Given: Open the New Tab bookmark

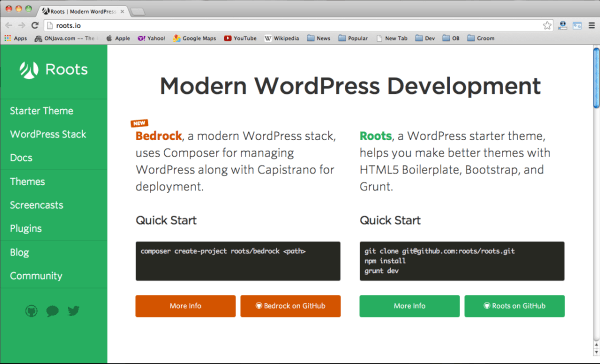Looking at the screenshot, I should [392, 38].
